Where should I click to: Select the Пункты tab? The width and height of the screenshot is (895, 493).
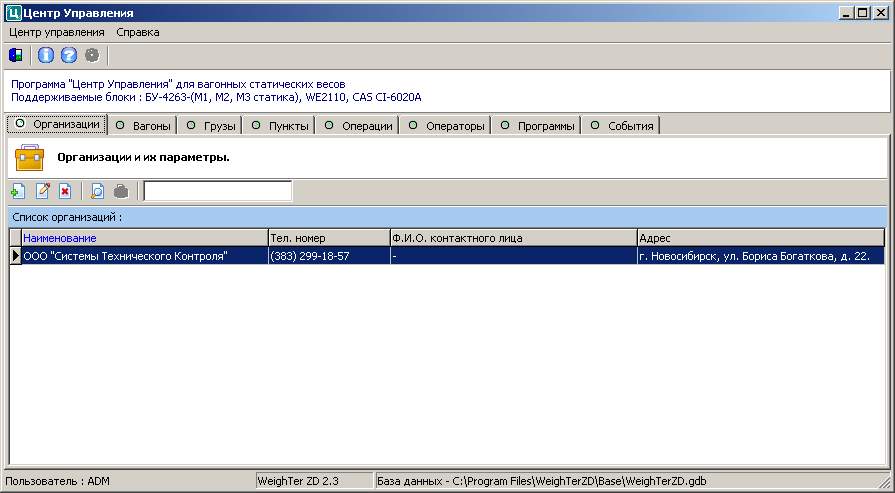point(280,126)
